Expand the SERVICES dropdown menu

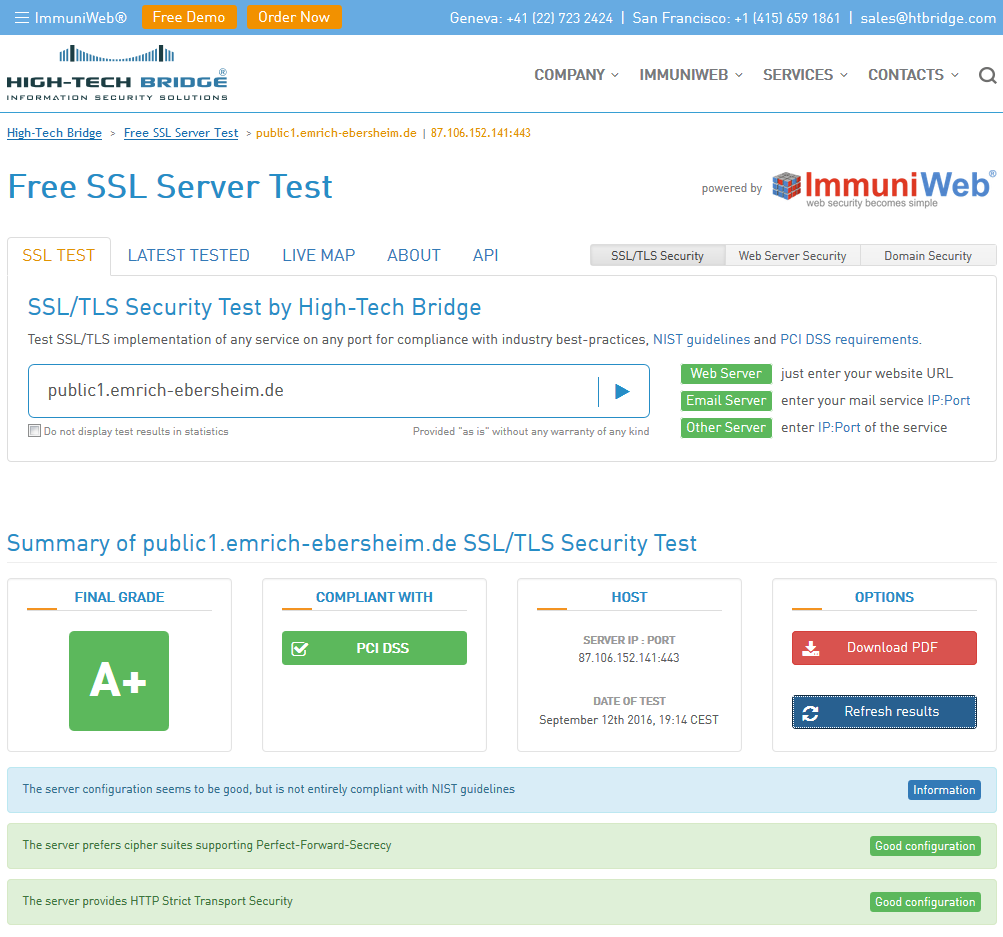[x=805, y=75]
